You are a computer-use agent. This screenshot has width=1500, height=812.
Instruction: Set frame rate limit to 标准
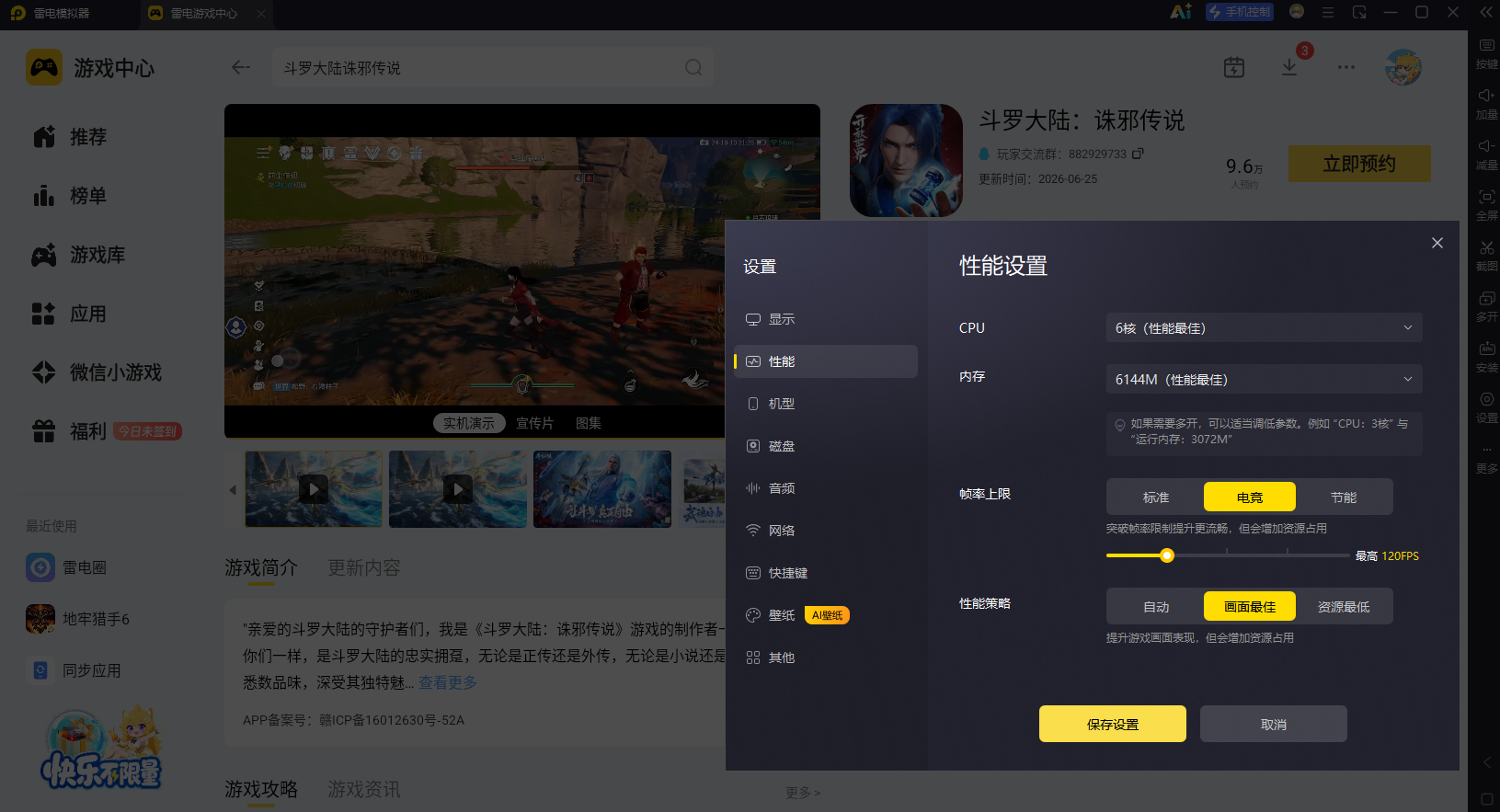click(1155, 497)
